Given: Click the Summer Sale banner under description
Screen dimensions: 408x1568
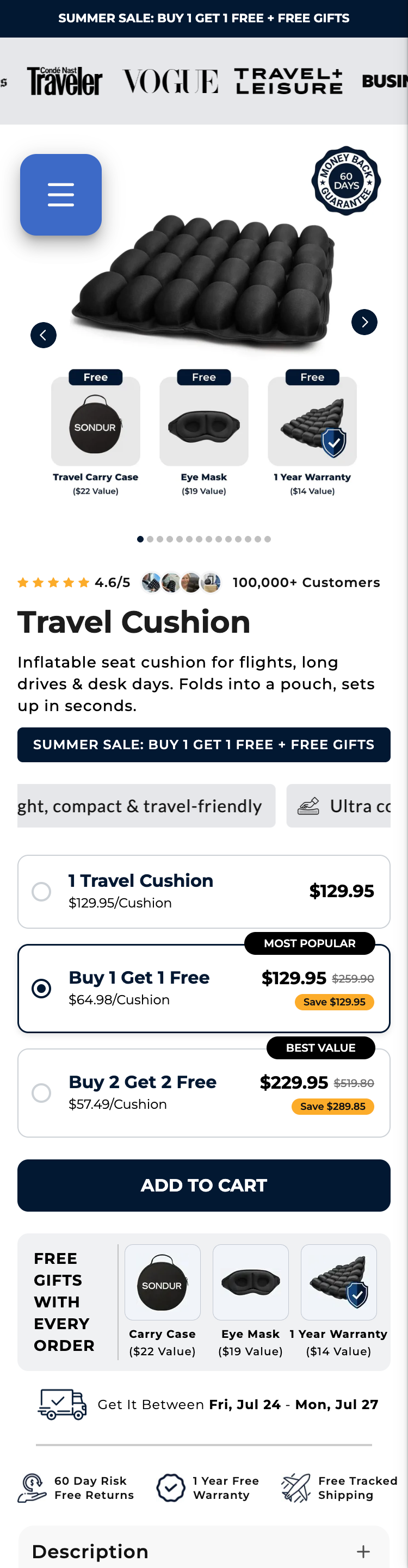Looking at the screenshot, I should click(x=204, y=744).
